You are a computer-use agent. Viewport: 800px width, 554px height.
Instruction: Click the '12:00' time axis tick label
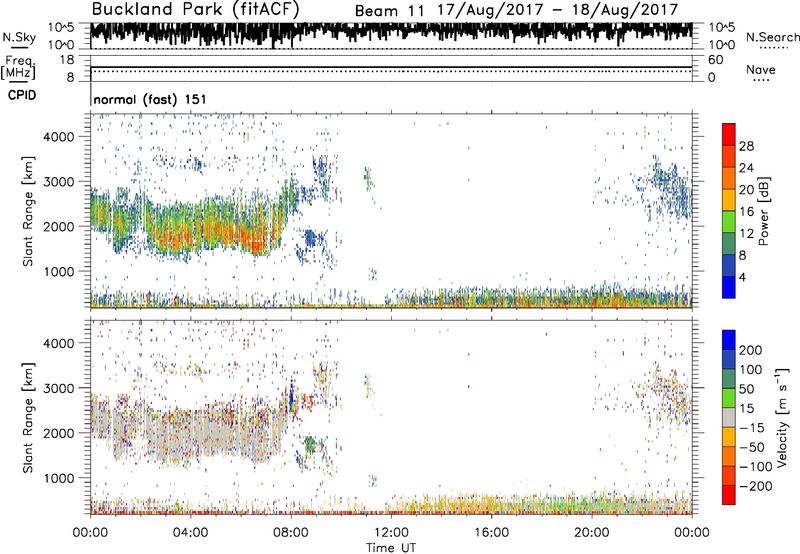pos(391,533)
